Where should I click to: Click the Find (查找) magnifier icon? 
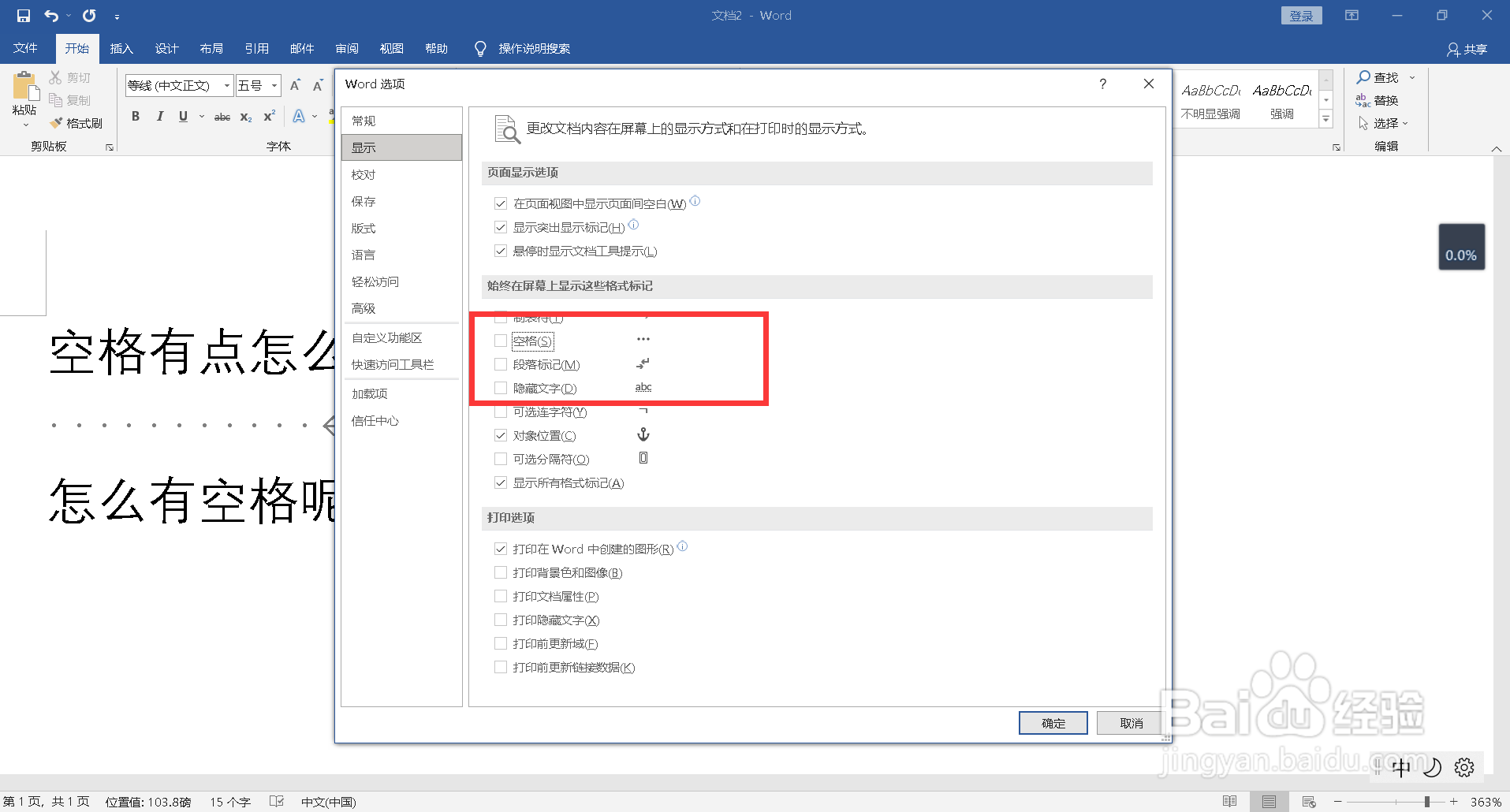pyautogui.click(x=1363, y=77)
